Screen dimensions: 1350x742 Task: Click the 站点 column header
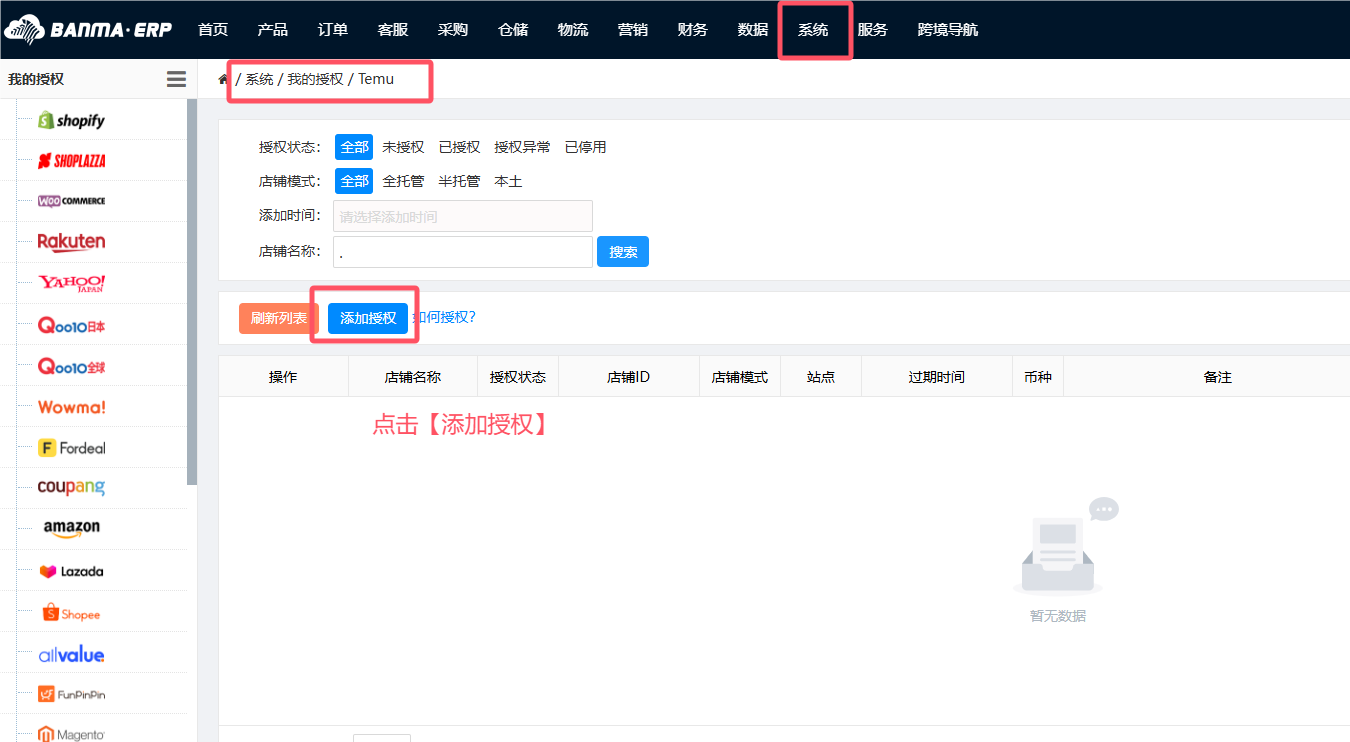(x=821, y=377)
